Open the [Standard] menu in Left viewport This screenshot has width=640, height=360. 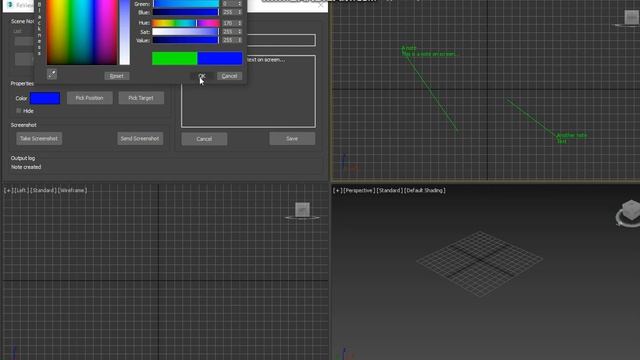coord(43,191)
